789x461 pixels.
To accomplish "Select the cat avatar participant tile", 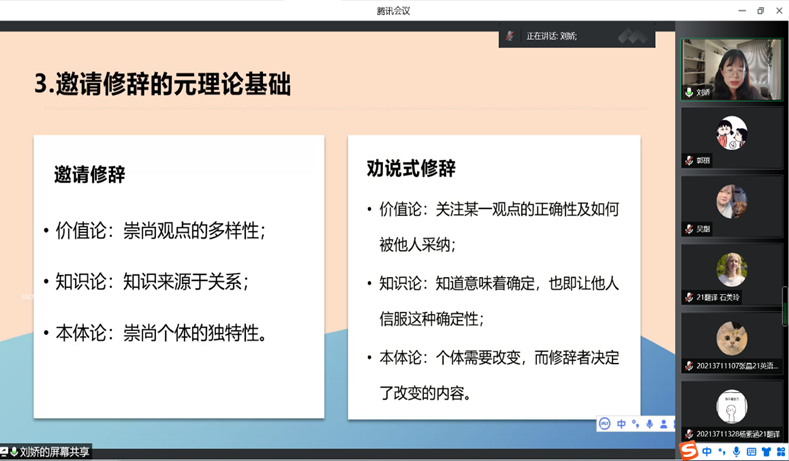I will (731, 342).
